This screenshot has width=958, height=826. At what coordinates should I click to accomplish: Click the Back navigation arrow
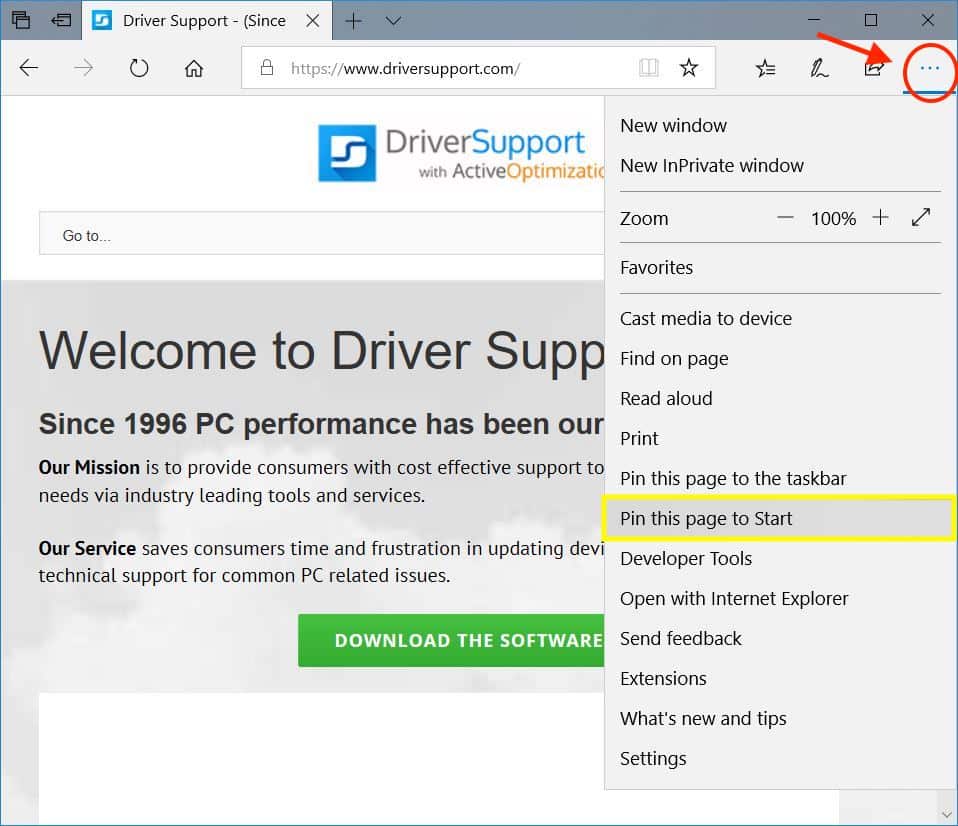click(x=29, y=68)
